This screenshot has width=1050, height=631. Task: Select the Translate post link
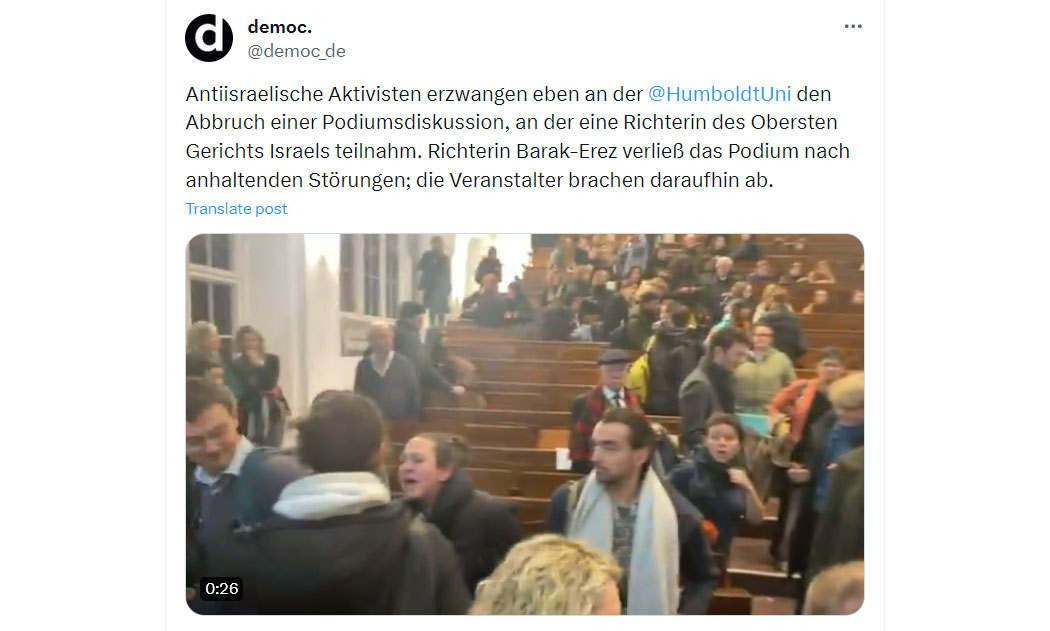(x=236, y=209)
